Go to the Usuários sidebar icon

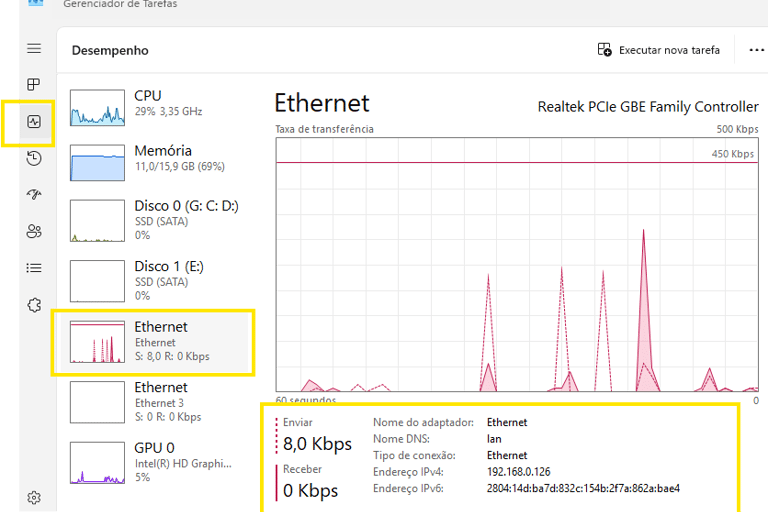(x=34, y=231)
